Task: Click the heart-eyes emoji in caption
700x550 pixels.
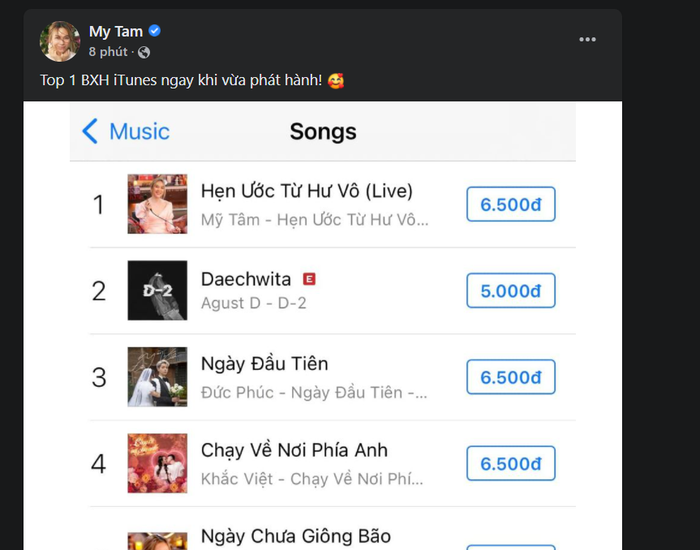Action: click(x=336, y=81)
